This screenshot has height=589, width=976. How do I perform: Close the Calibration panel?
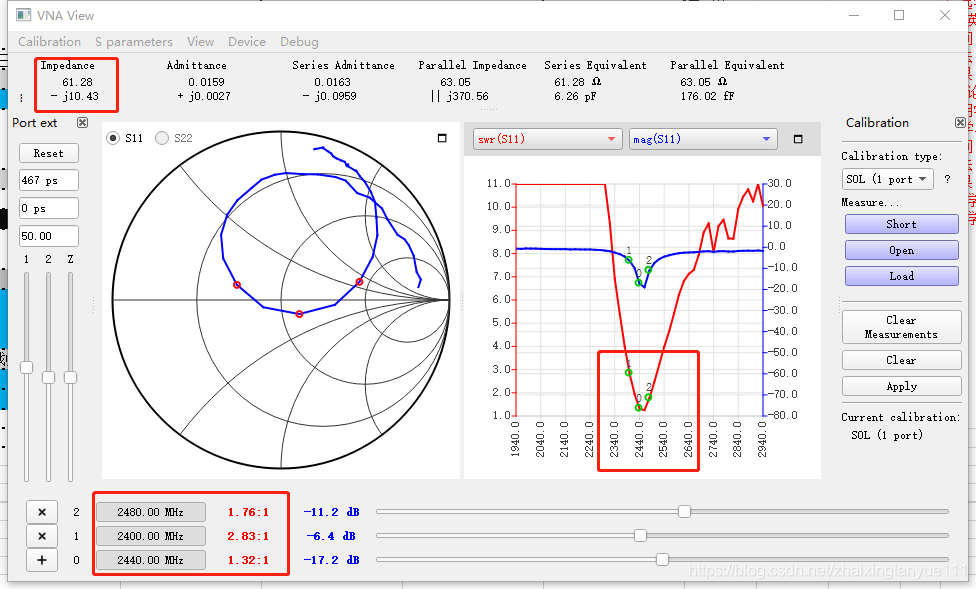960,123
